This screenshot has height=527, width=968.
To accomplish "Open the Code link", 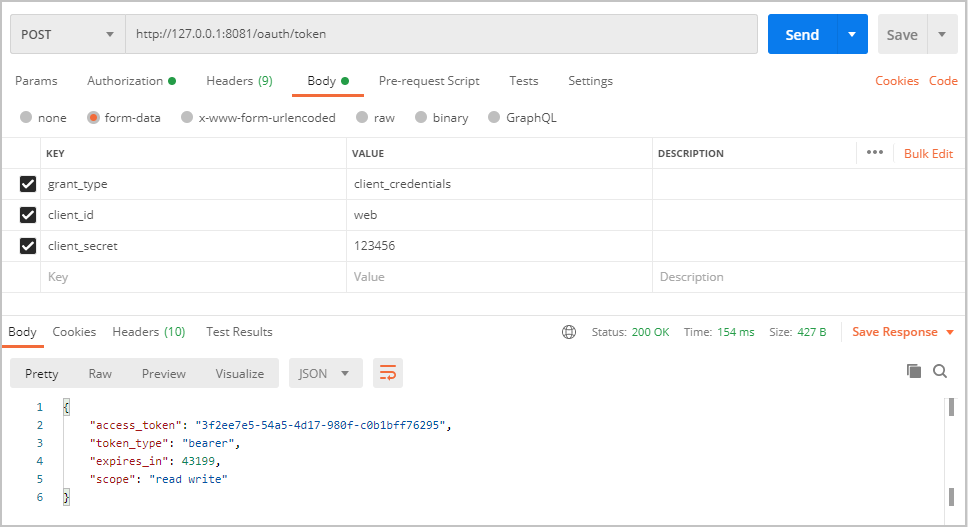I will coord(943,81).
